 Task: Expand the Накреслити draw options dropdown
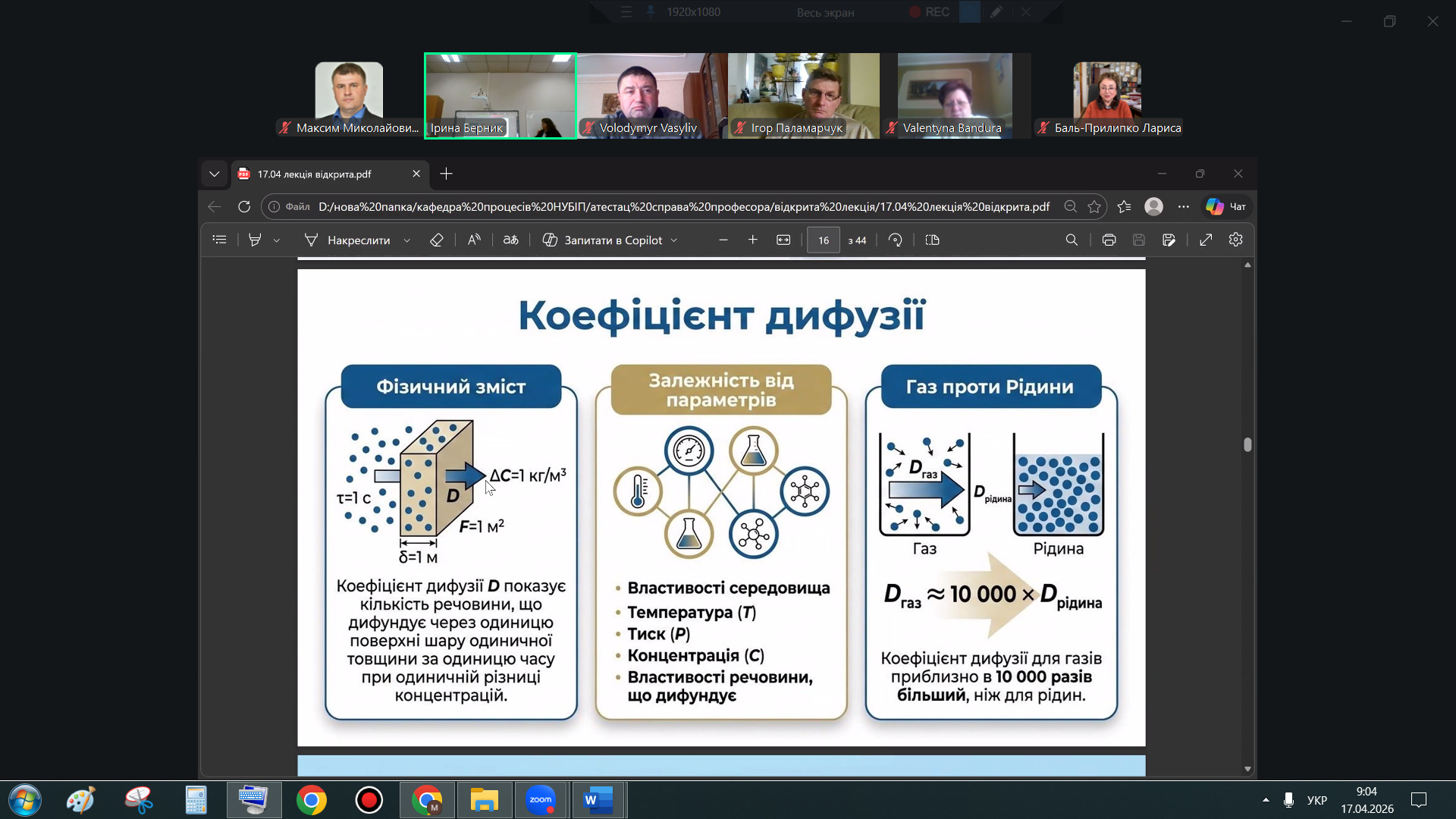point(407,240)
